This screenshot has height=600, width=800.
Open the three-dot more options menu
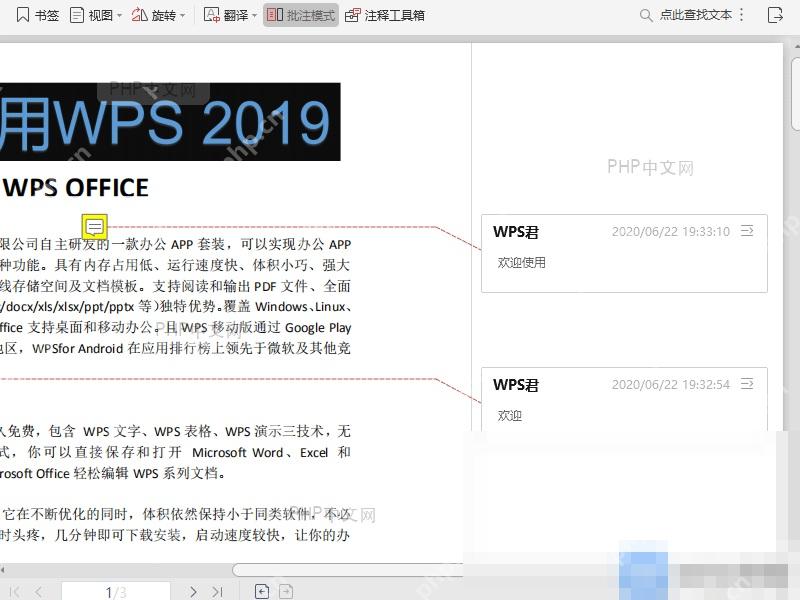point(741,15)
